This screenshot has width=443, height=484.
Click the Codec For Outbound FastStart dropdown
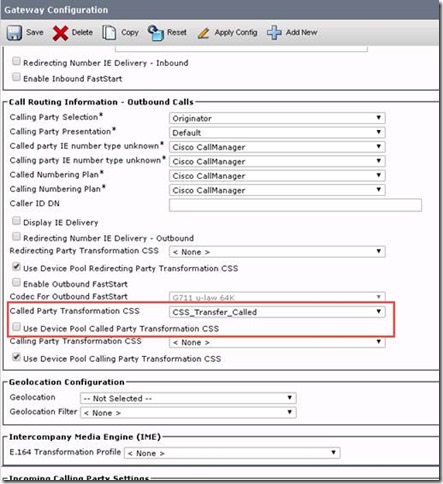[x=277, y=297]
